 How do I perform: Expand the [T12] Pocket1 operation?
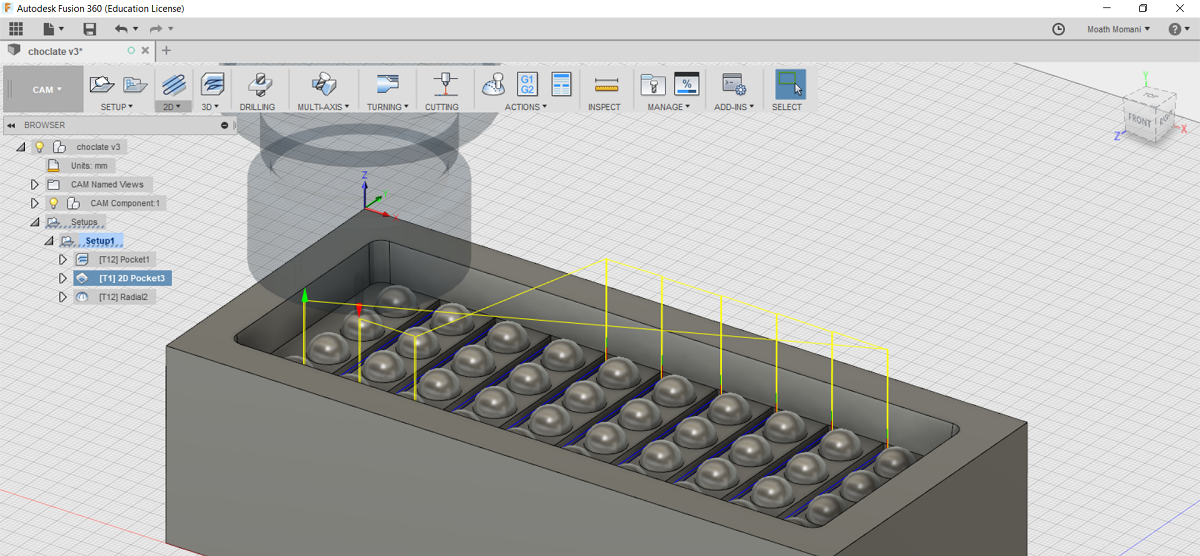[x=63, y=260]
